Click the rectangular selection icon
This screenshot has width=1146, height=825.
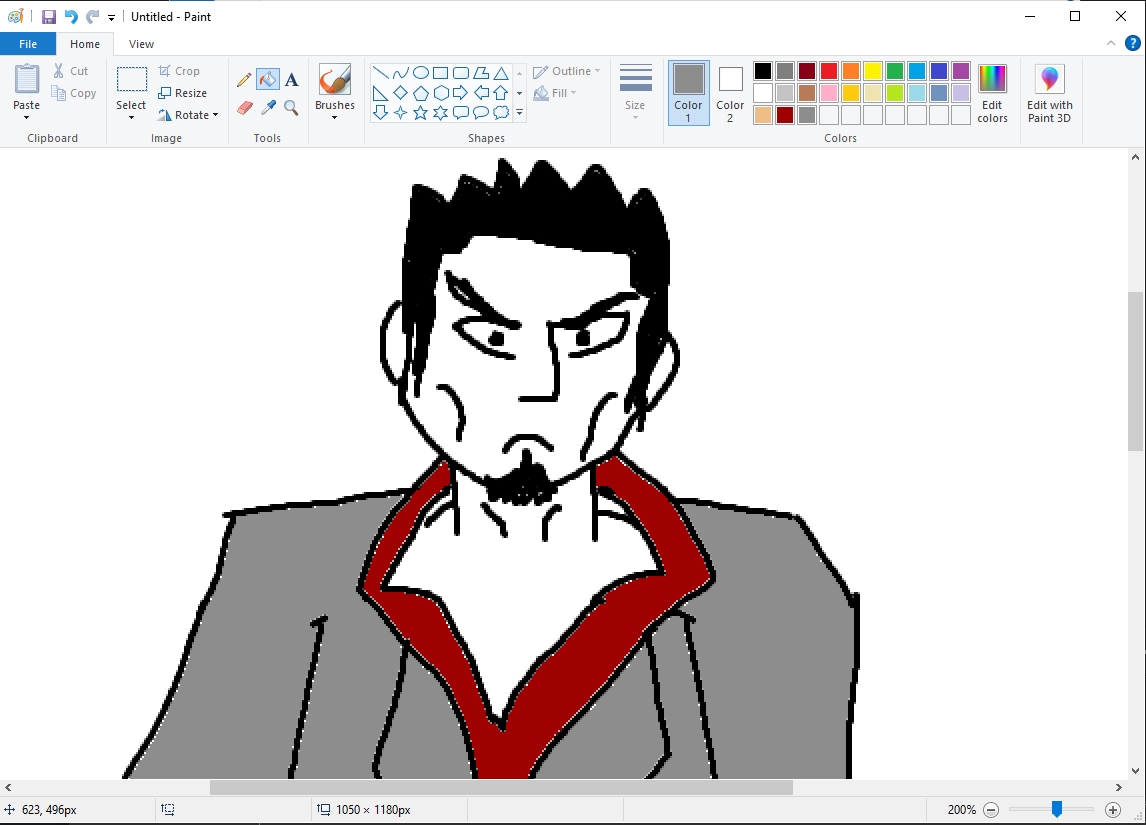click(x=132, y=79)
